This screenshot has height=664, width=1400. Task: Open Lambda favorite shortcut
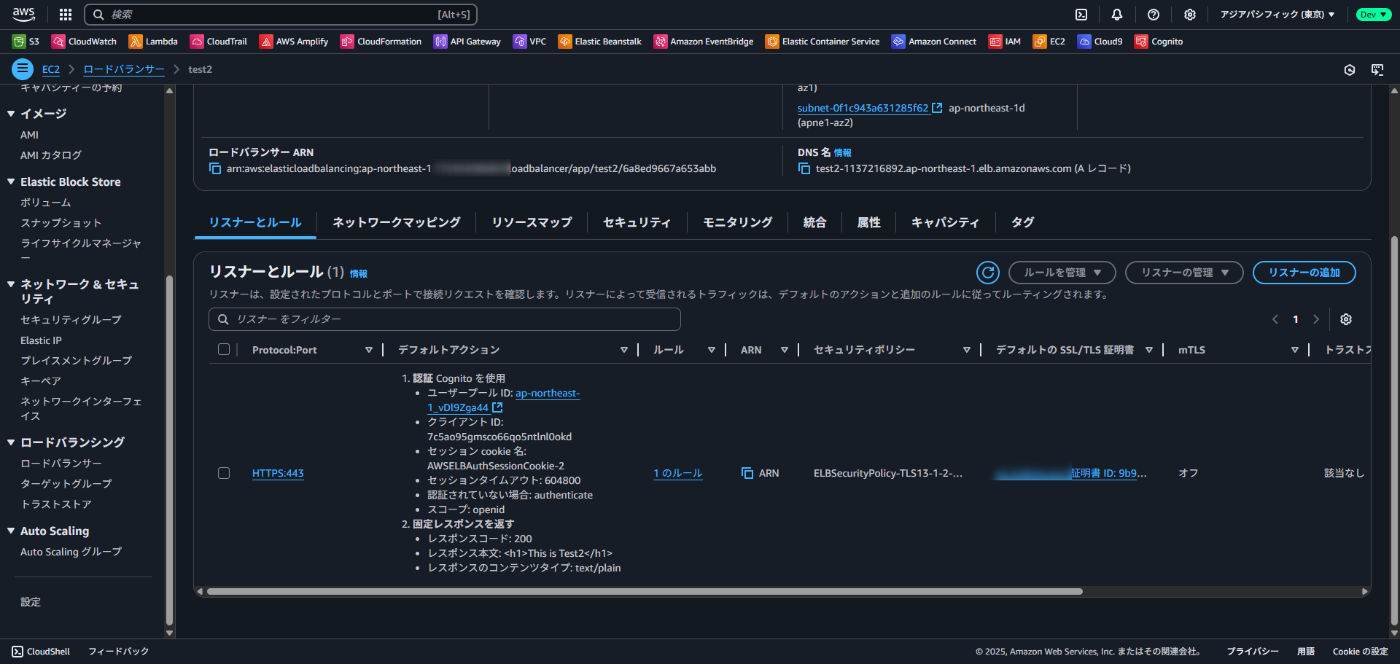153,41
